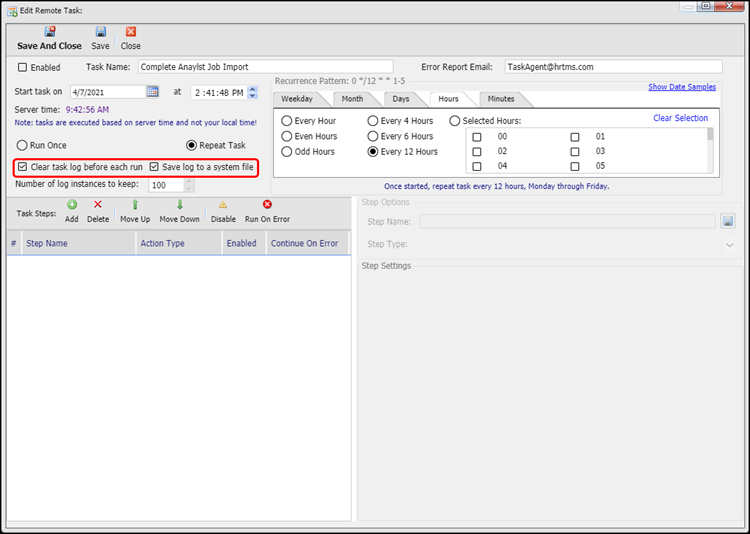
Task: Click the start date input field
Action: (x=109, y=92)
